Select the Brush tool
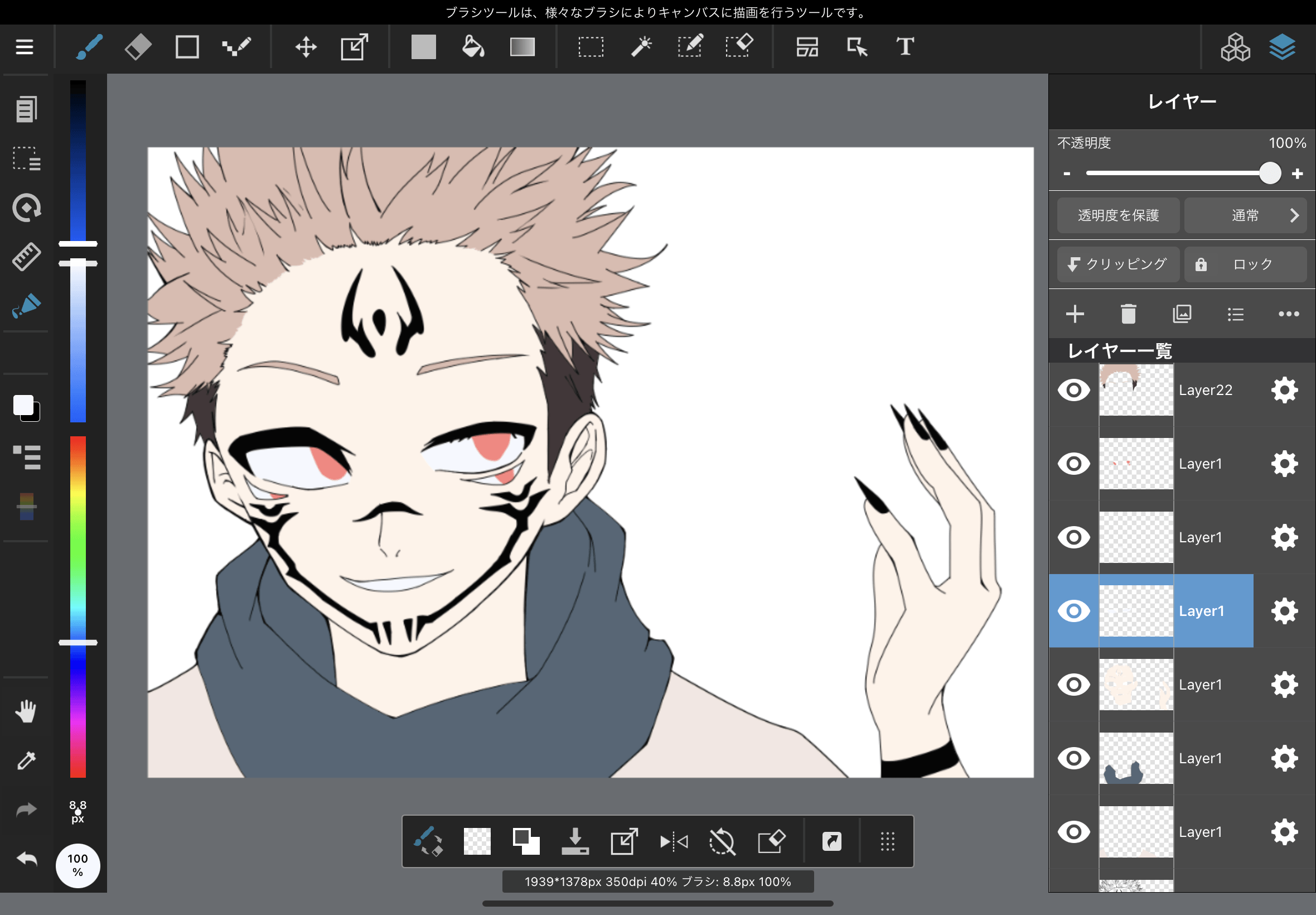 coord(89,46)
